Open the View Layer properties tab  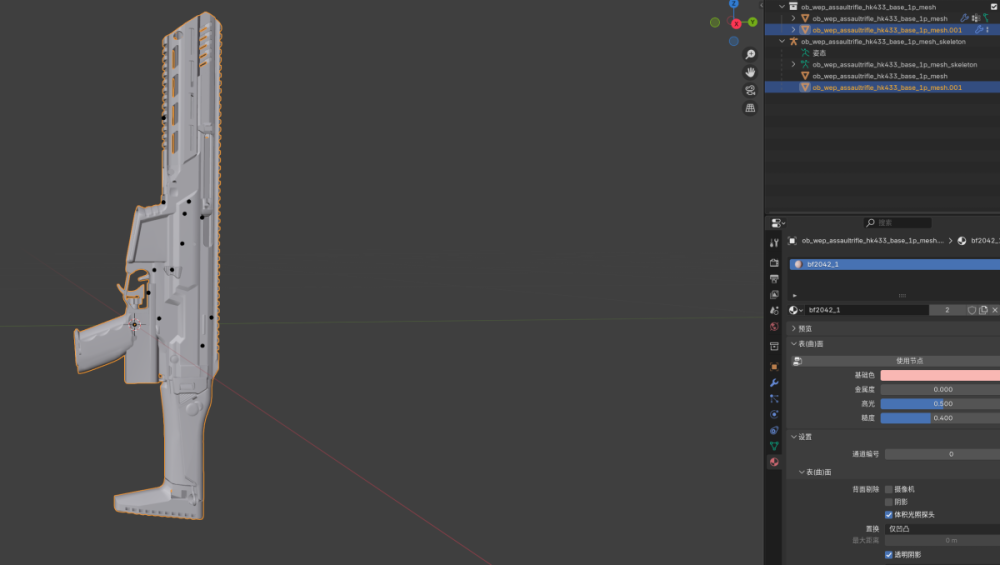(x=774, y=295)
